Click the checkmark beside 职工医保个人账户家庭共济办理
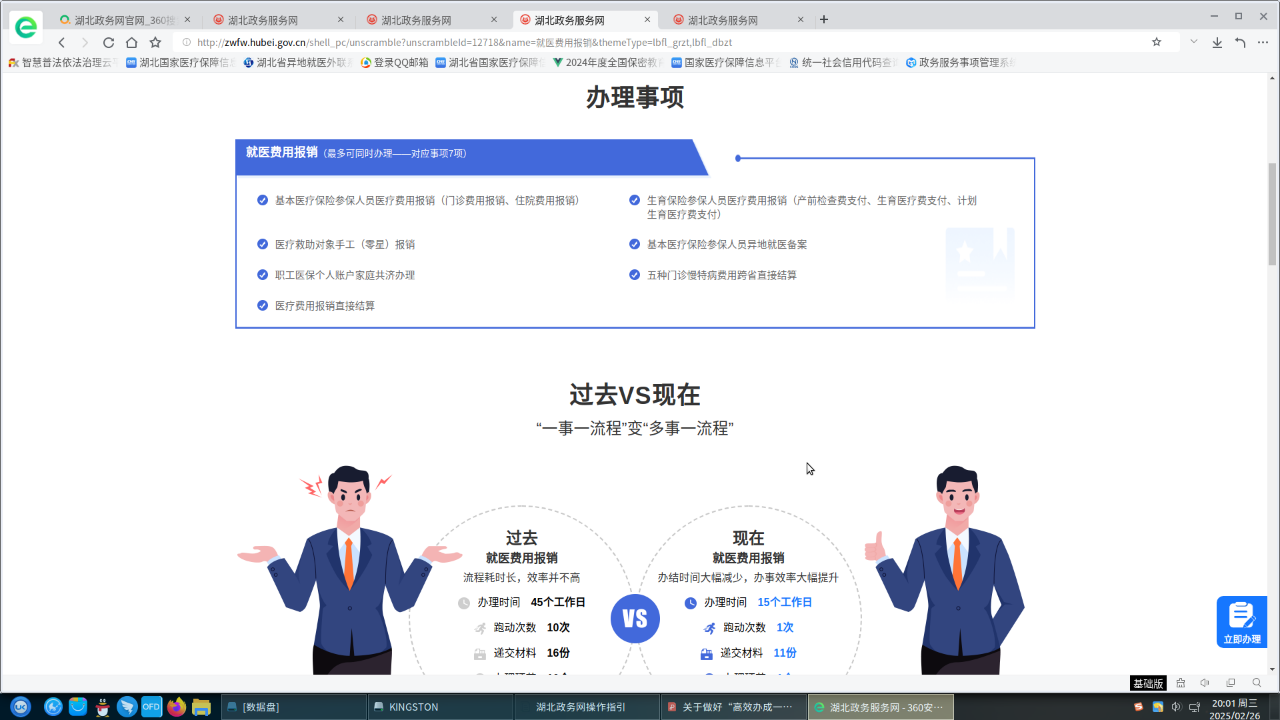This screenshot has height=720, width=1280. pos(262,275)
